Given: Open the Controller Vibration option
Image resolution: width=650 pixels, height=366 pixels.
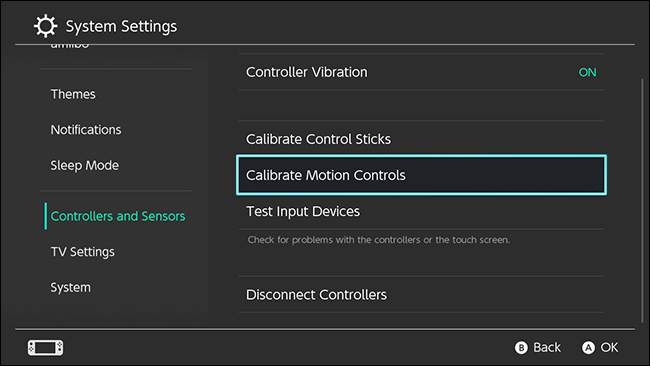Looking at the screenshot, I should click(421, 72).
